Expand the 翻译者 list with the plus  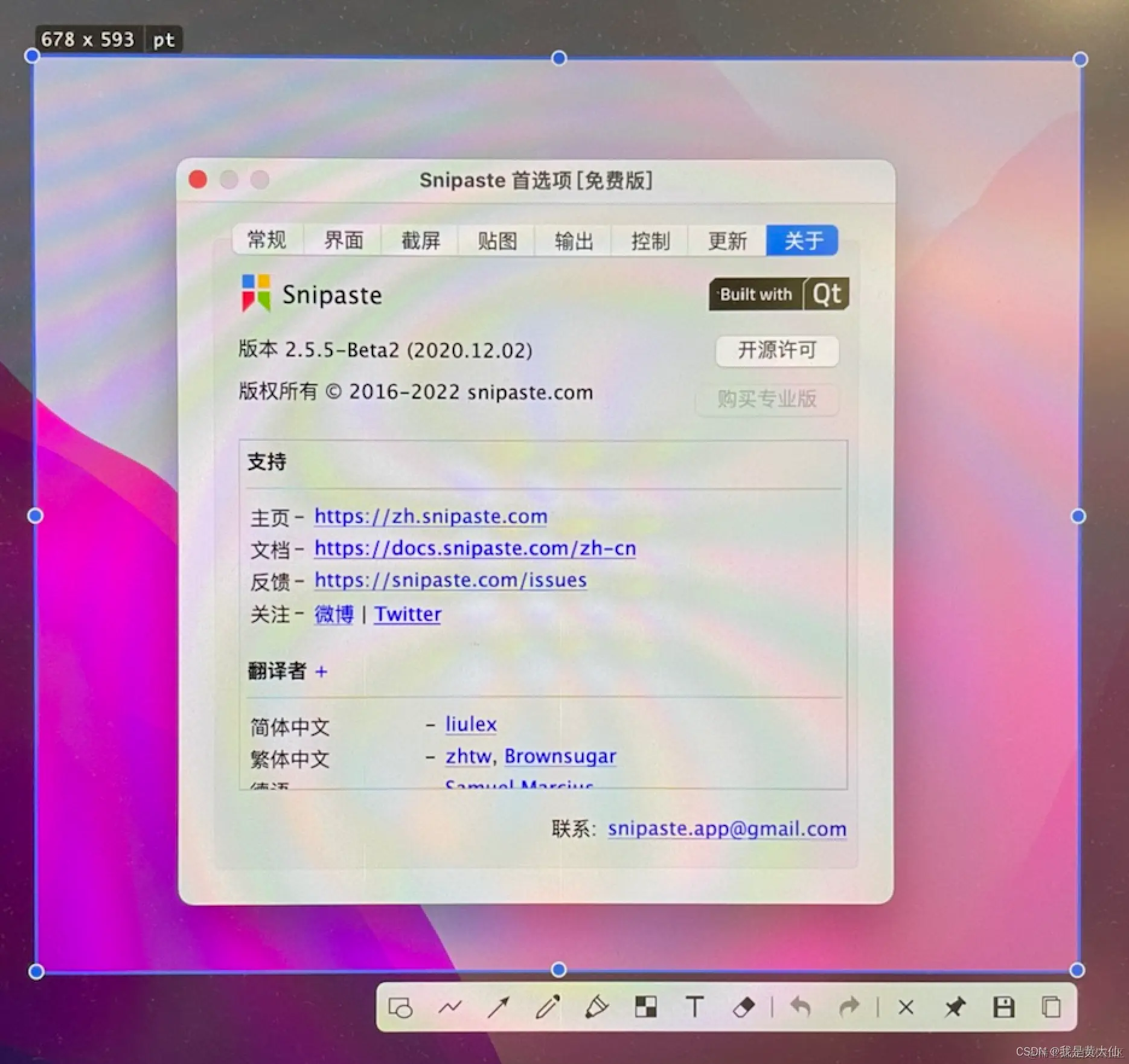coord(322,671)
